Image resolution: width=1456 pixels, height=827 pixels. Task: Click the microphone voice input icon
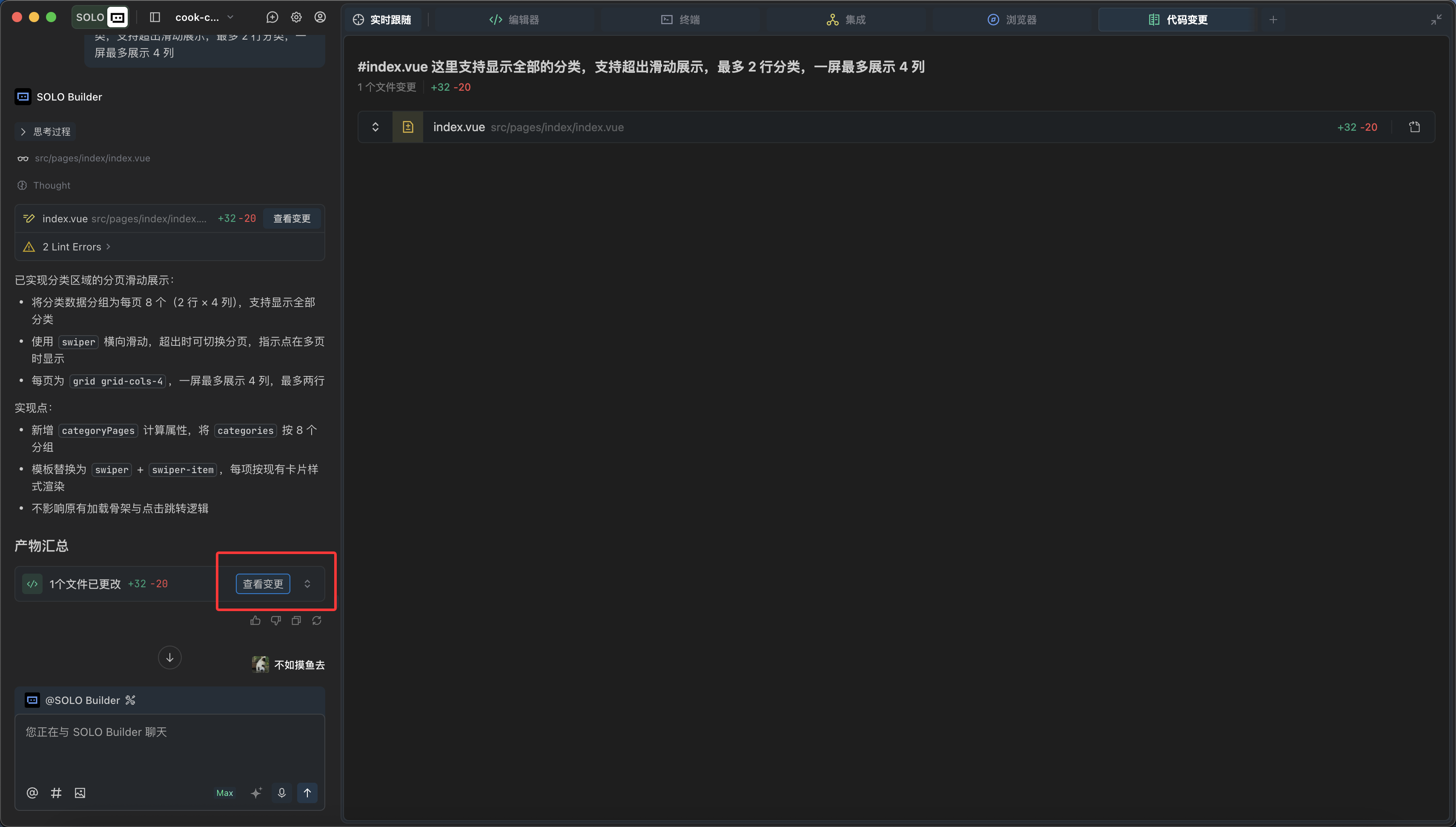tap(281, 793)
